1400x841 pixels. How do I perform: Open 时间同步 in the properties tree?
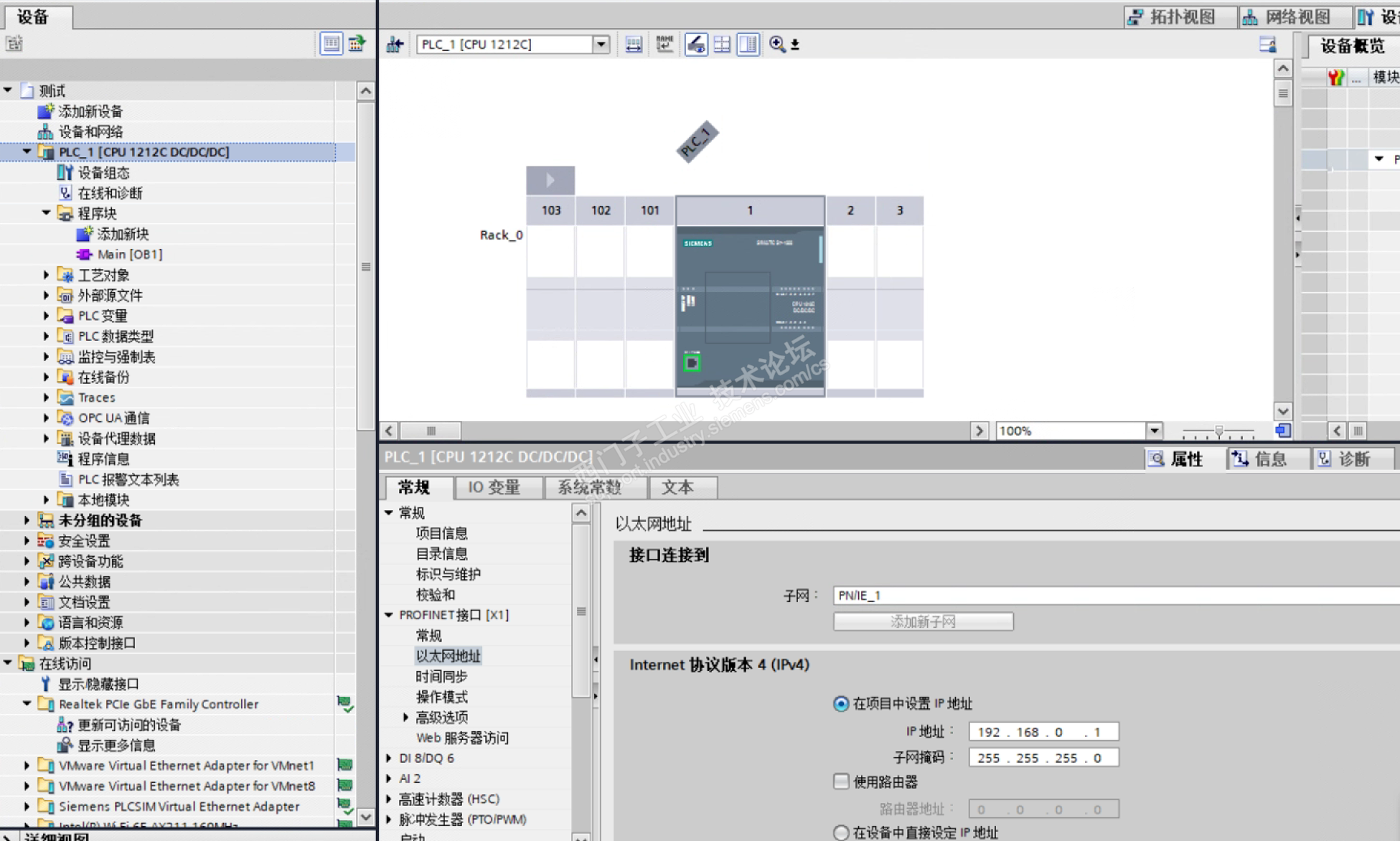[x=441, y=677]
